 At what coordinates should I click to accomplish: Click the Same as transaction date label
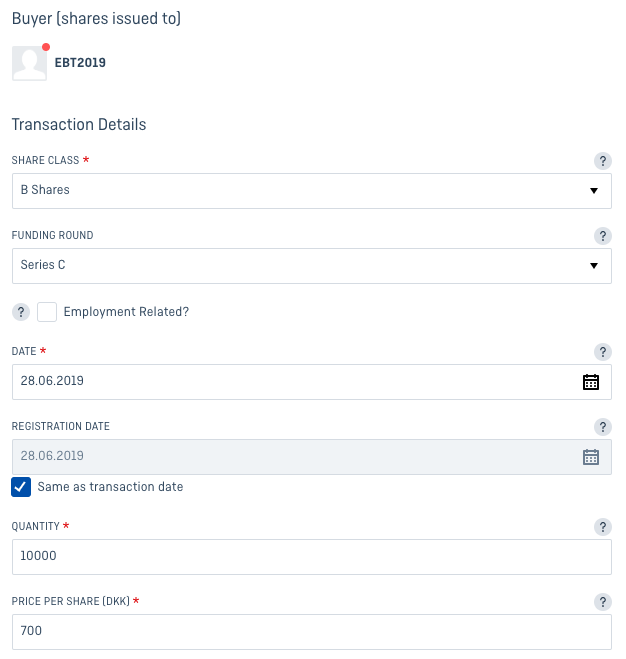tap(110, 487)
